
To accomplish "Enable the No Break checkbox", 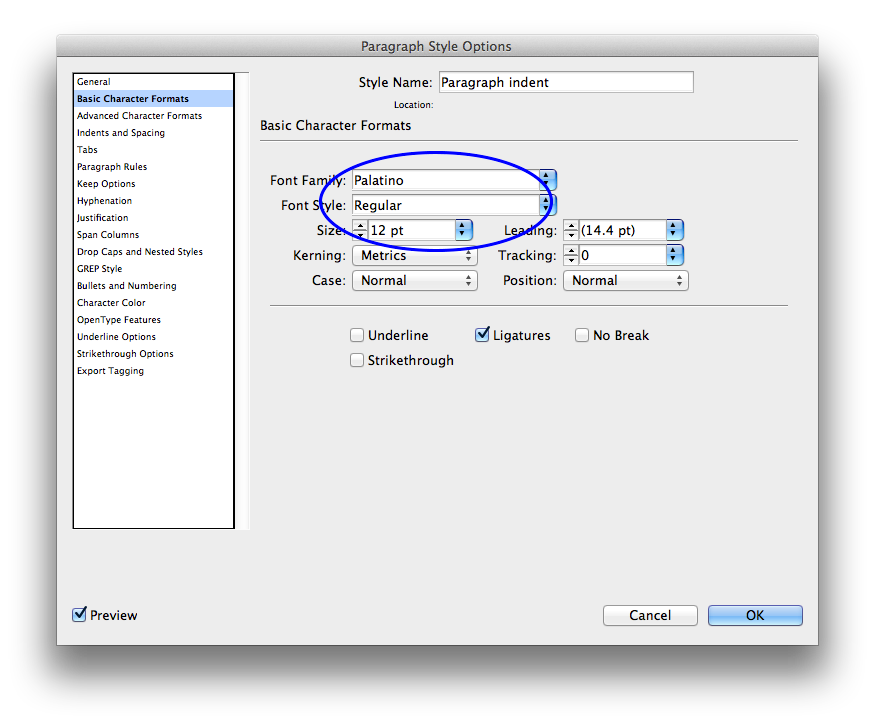I will click(581, 335).
